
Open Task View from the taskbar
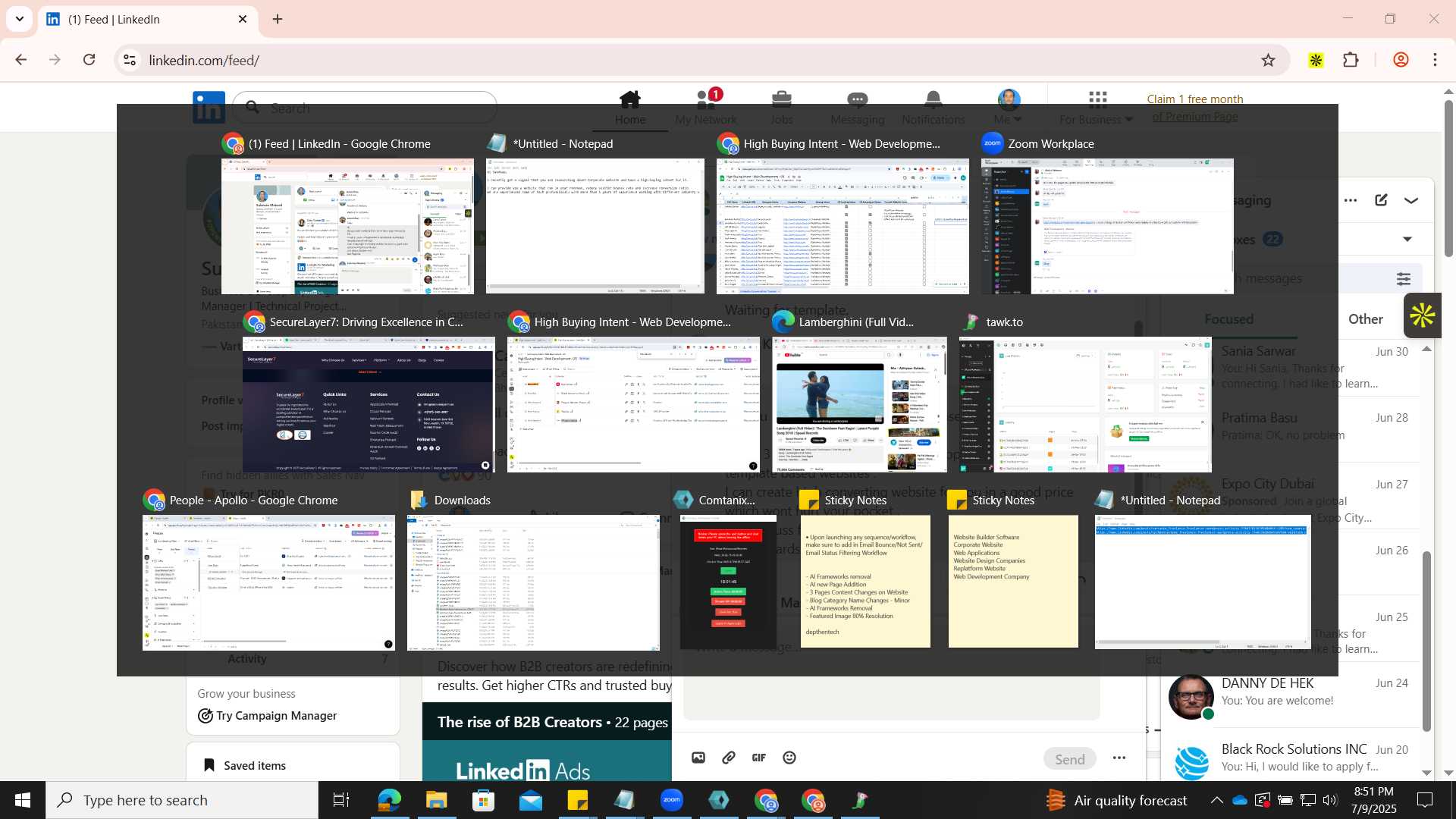coord(341,800)
